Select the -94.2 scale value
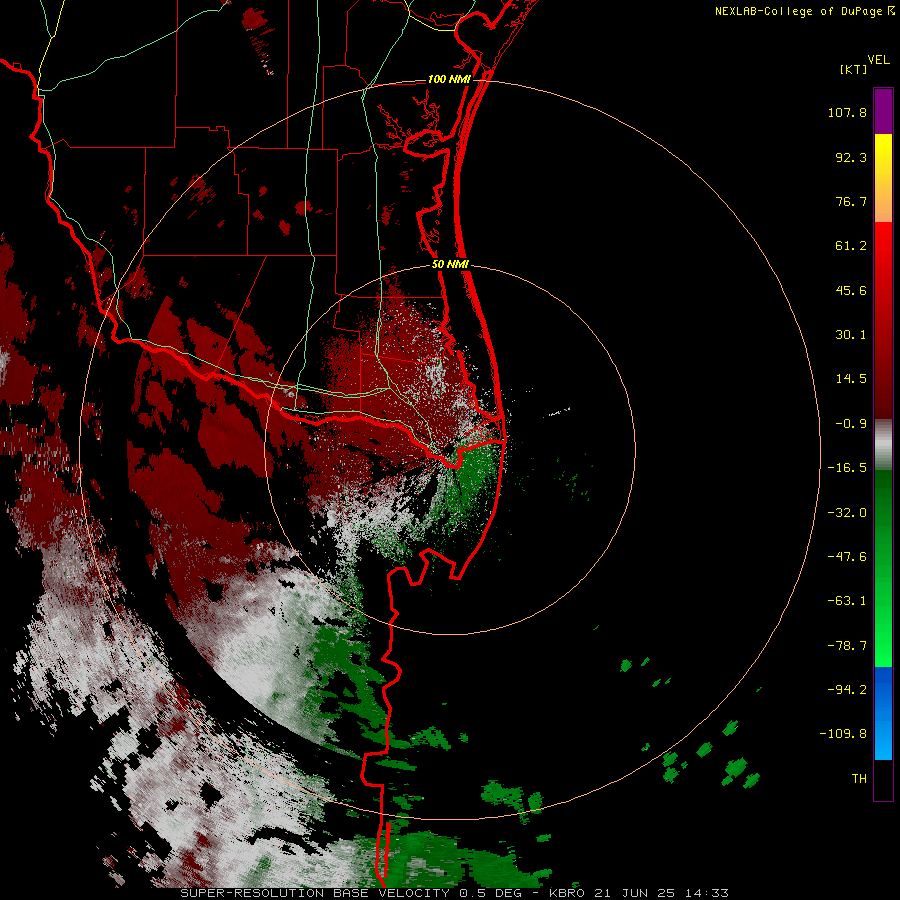Image resolution: width=900 pixels, height=900 pixels. [x=847, y=690]
